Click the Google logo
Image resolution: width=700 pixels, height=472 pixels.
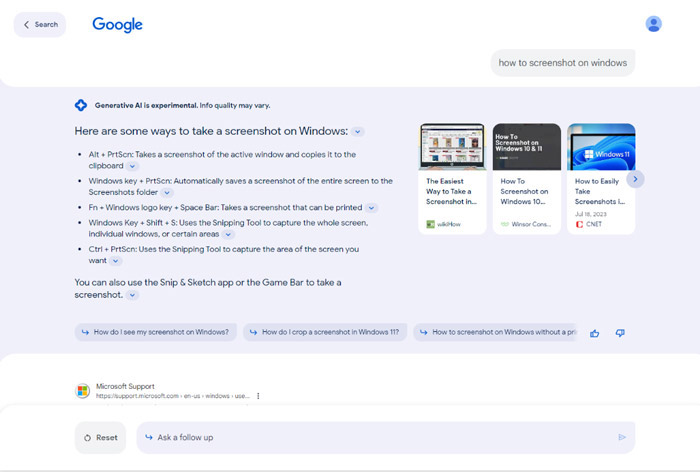pyautogui.click(x=117, y=25)
